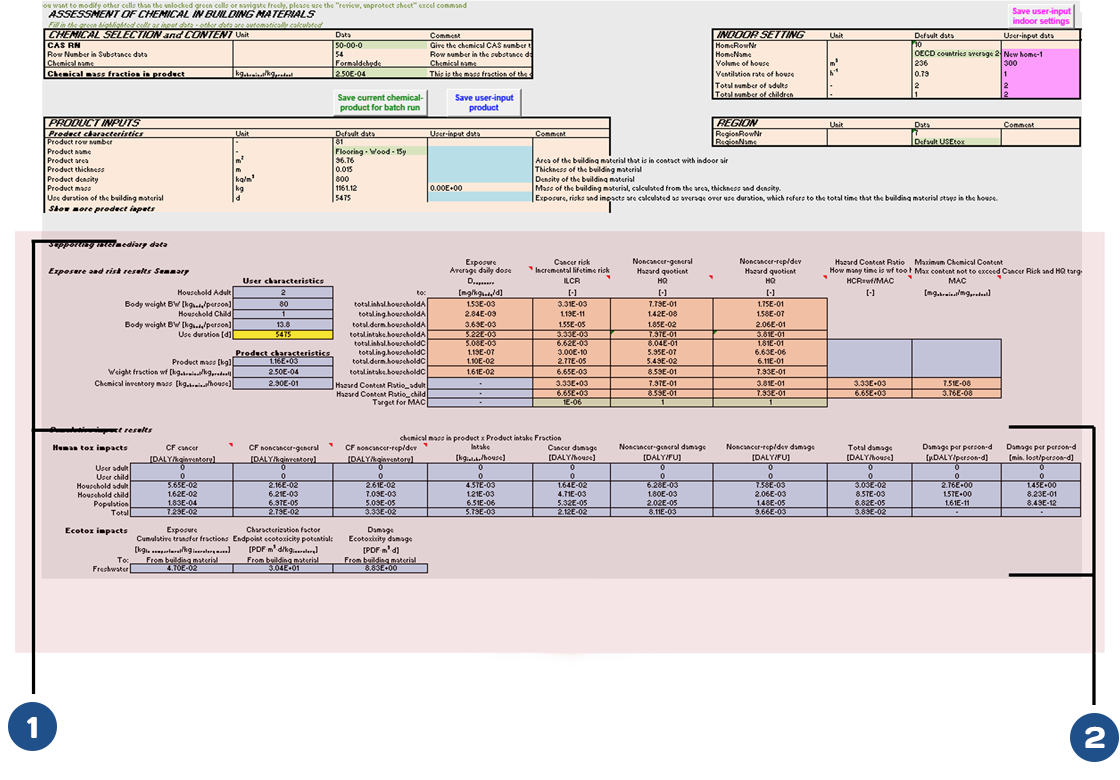Expand Show more product inputs

click(101, 208)
